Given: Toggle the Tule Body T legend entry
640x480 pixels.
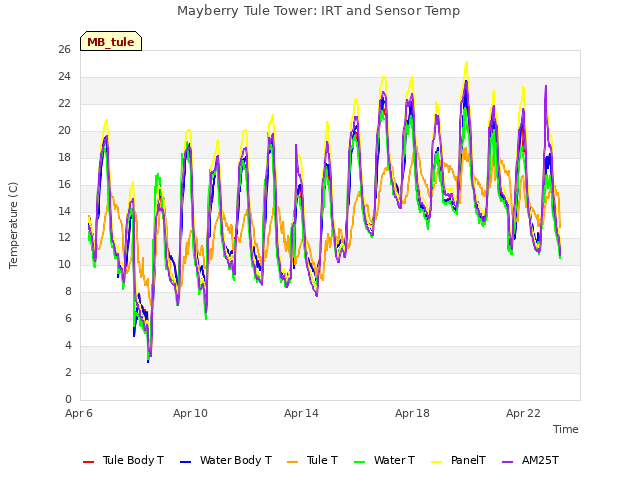Looking at the screenshot, I should point(123,460).
